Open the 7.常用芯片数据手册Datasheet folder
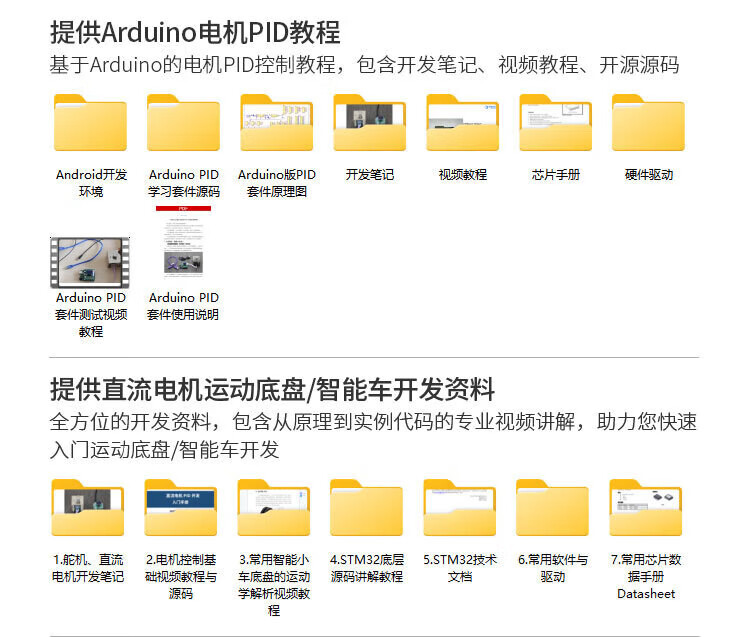Image resolution: width=750 pixels, height=637 pixels. pos(645,510)
